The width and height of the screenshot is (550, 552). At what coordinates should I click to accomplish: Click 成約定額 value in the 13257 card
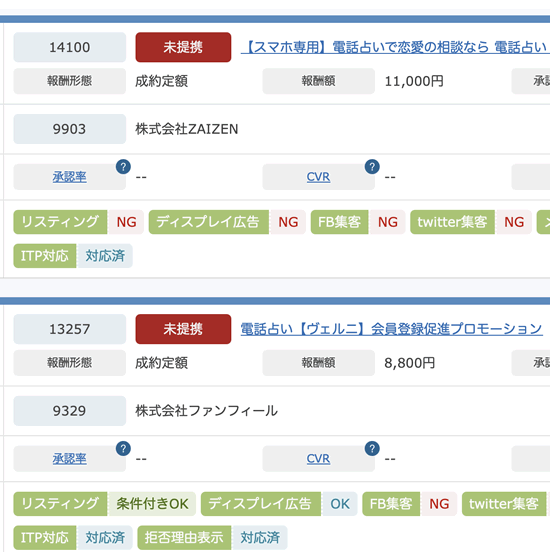point(162,363)
